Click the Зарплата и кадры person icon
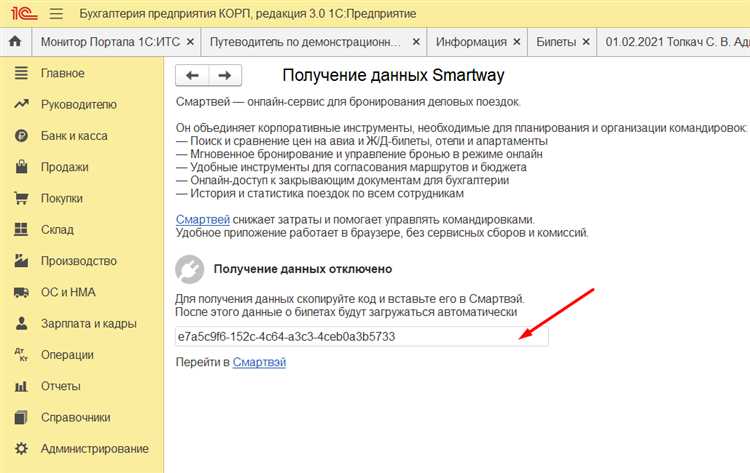 pyautogui.click(x=21, y=323)
